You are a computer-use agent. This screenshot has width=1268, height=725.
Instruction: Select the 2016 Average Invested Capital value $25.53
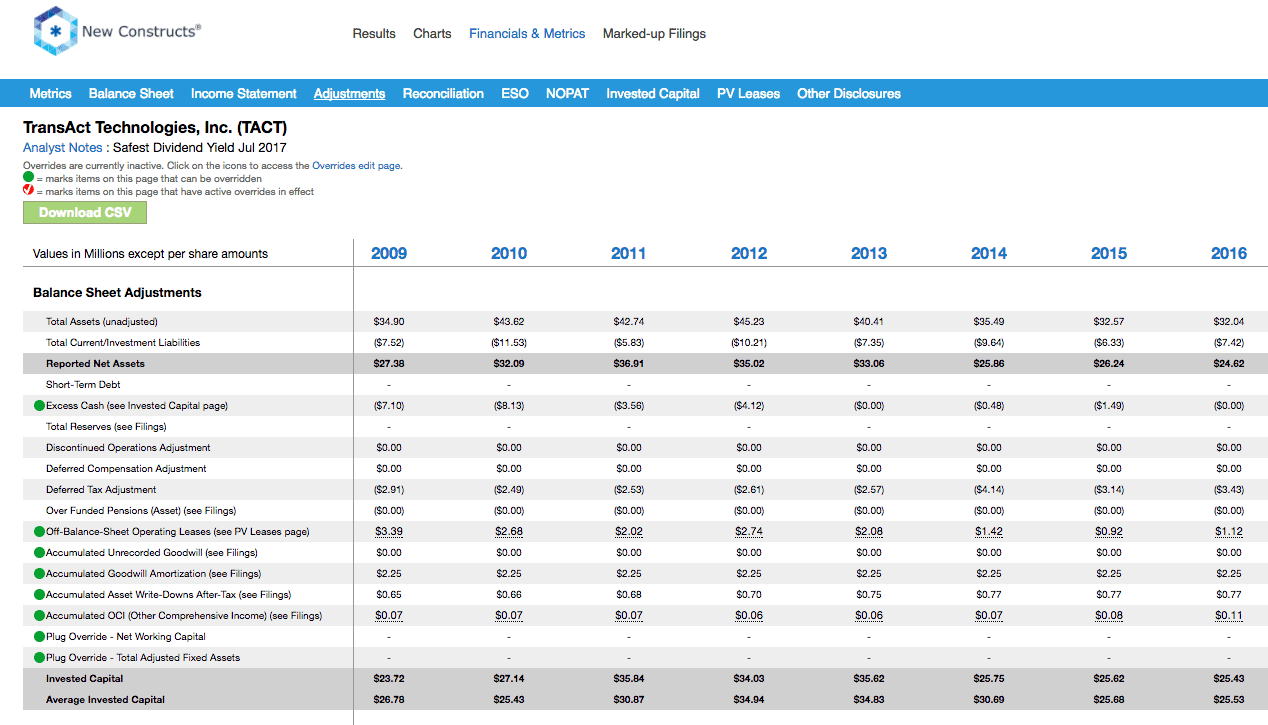click(1229, 700)
